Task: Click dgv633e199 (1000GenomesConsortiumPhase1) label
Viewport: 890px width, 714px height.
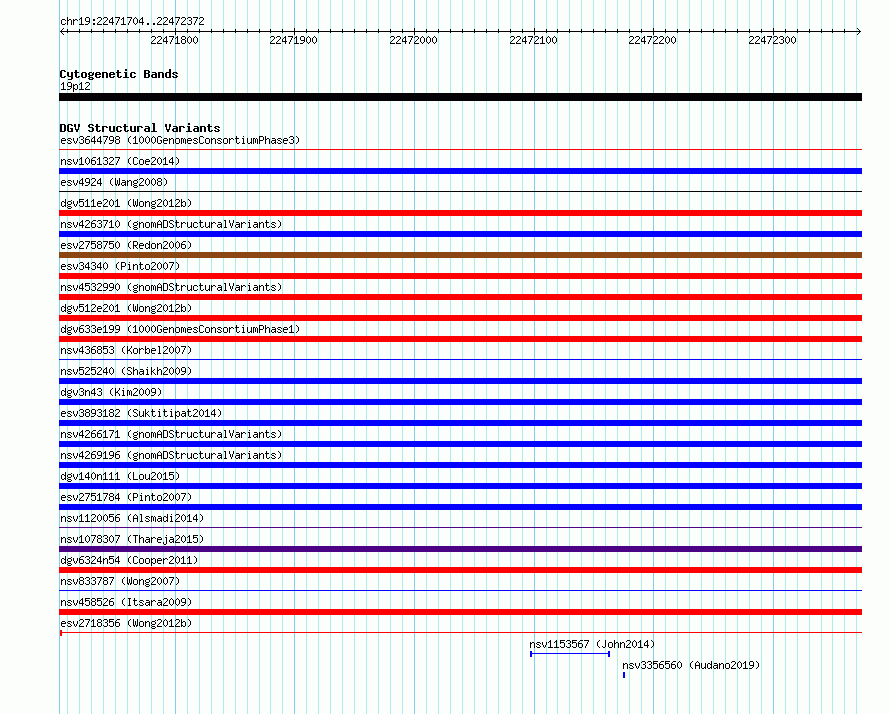Action: (x=180, y=329)
